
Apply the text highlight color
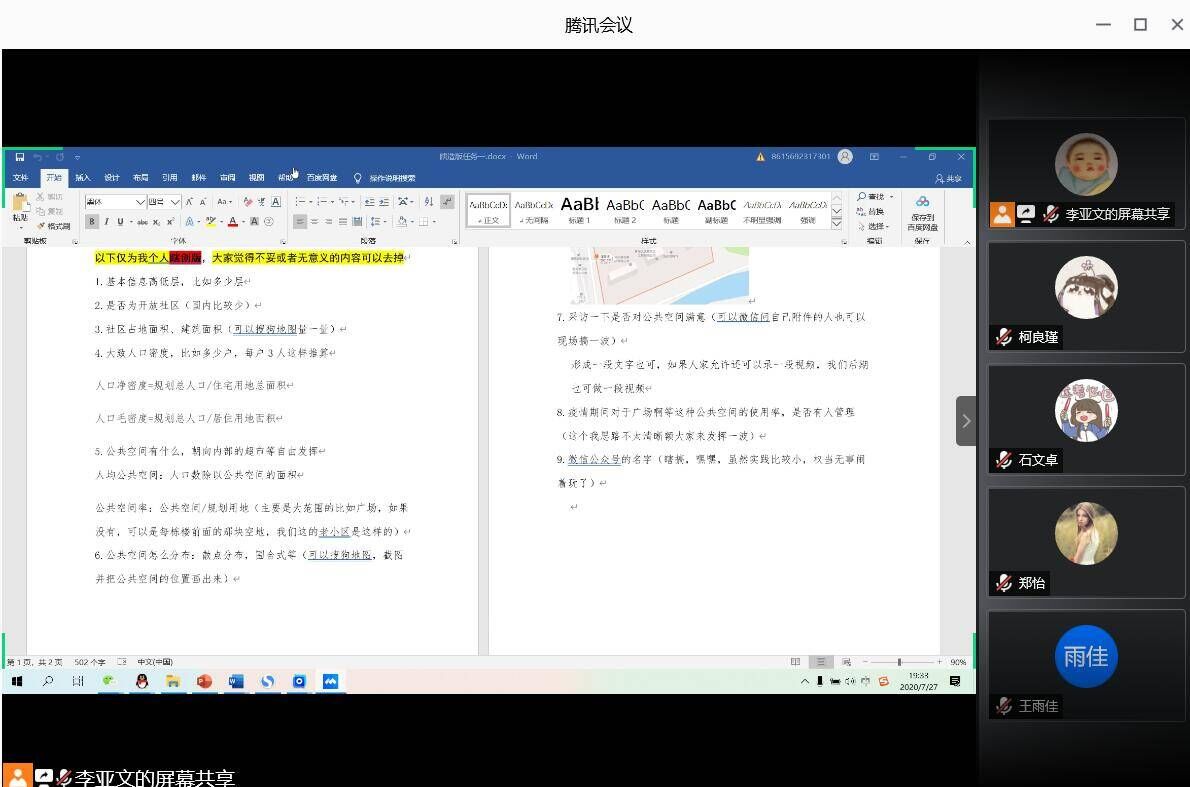pos(211,222)
